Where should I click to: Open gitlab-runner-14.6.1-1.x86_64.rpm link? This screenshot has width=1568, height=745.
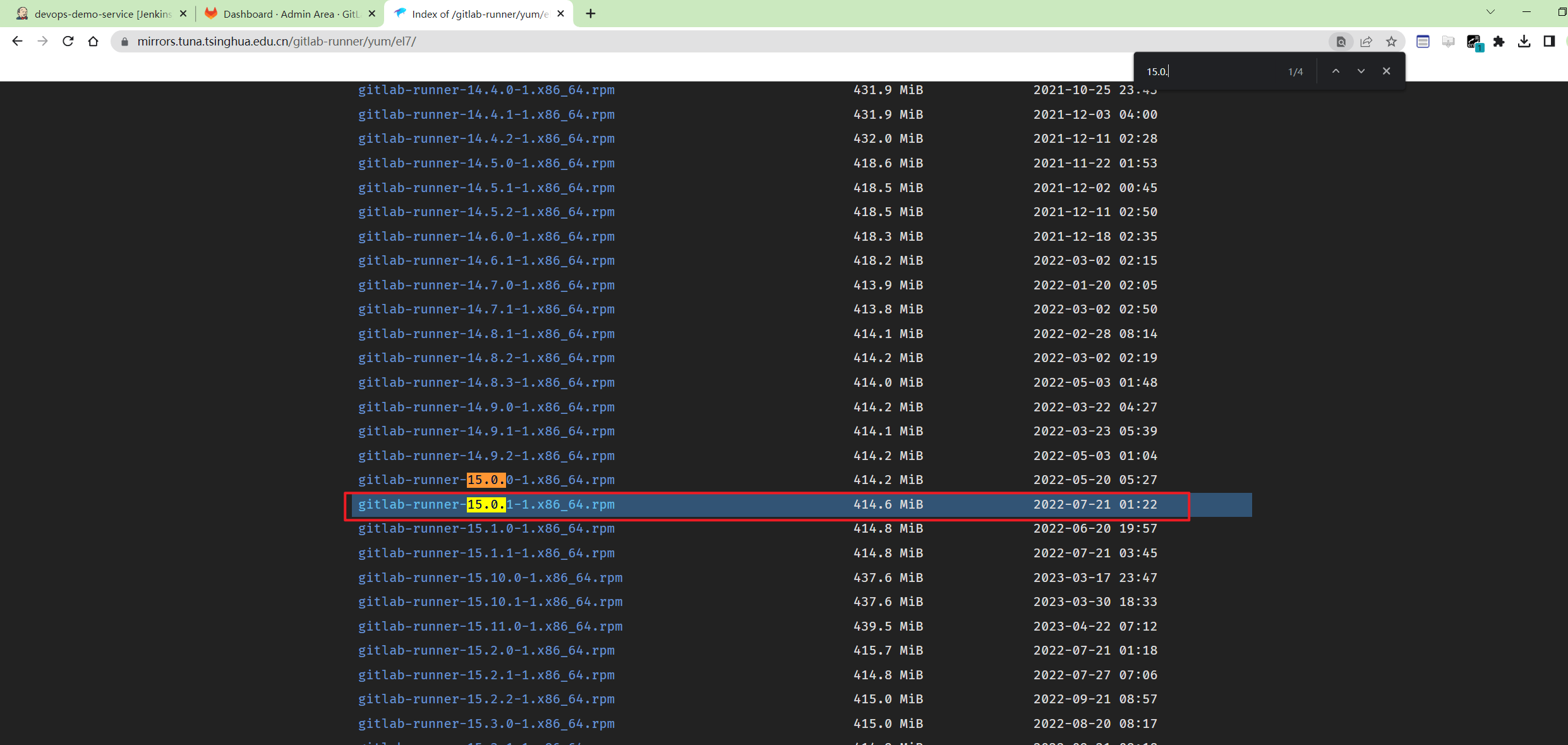click(x=486, y=260)
